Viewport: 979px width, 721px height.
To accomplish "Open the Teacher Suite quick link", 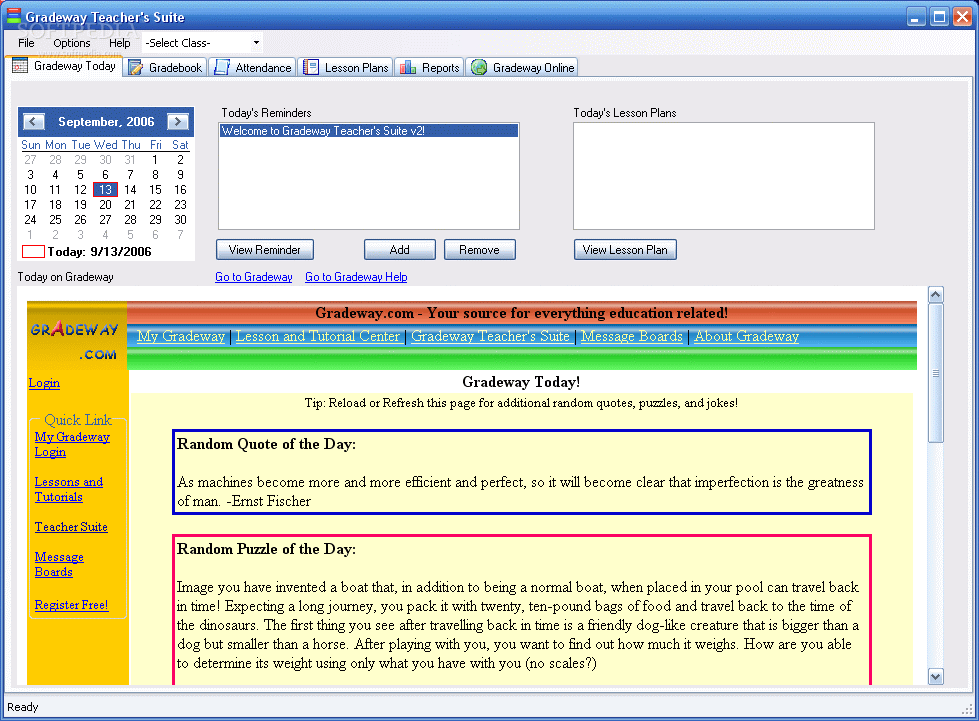I will tap(71, 527).
